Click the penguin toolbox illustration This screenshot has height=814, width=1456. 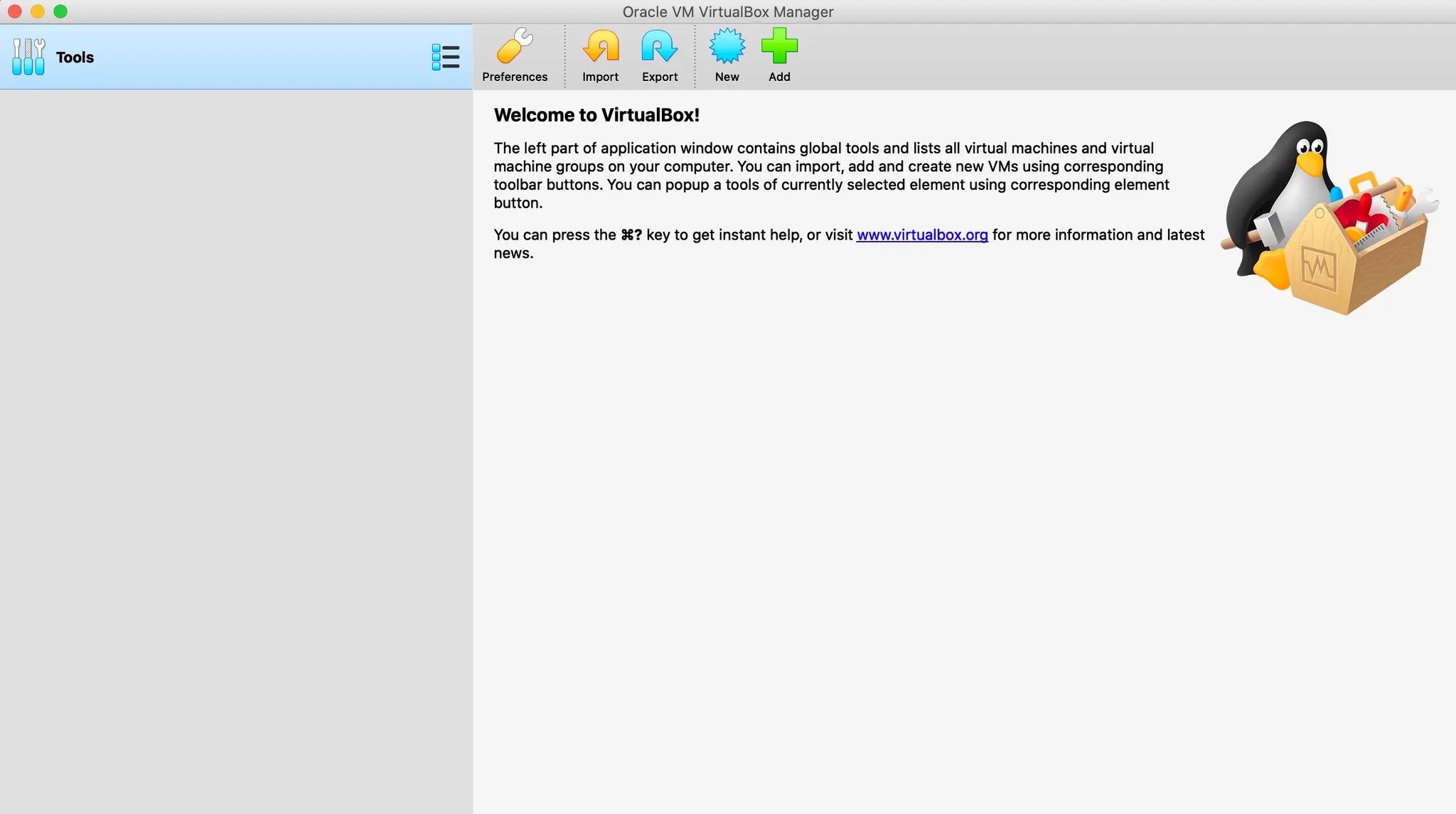(1328, 219)
